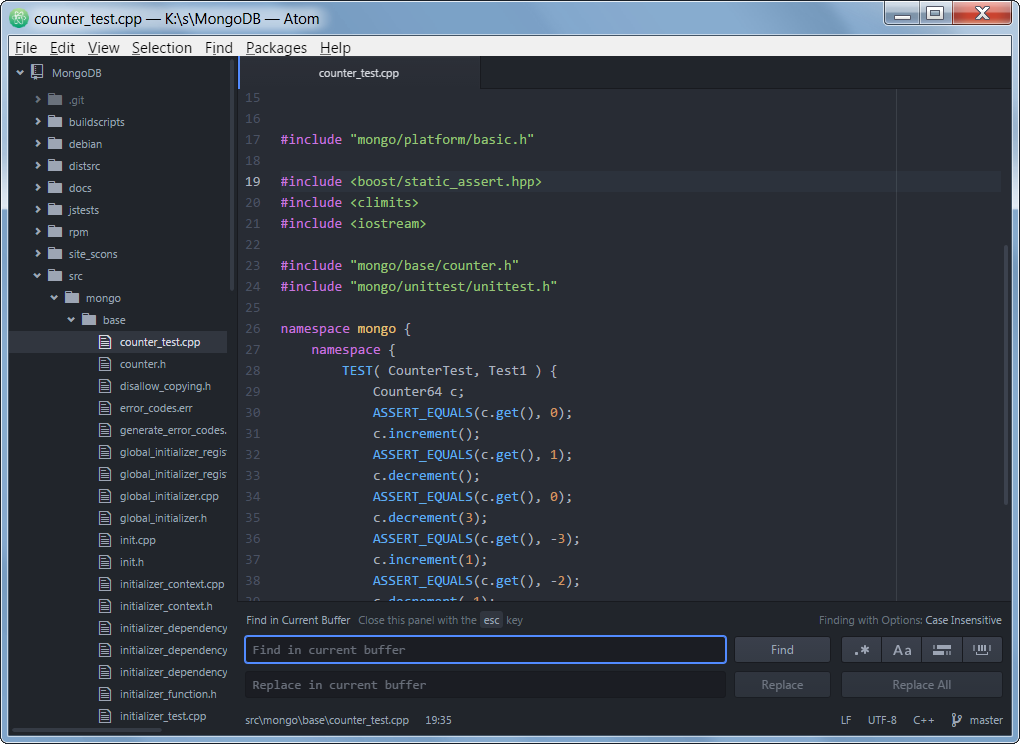
Task: Open the Find menu
Action: pyautogui.click(x=219, y=47)
